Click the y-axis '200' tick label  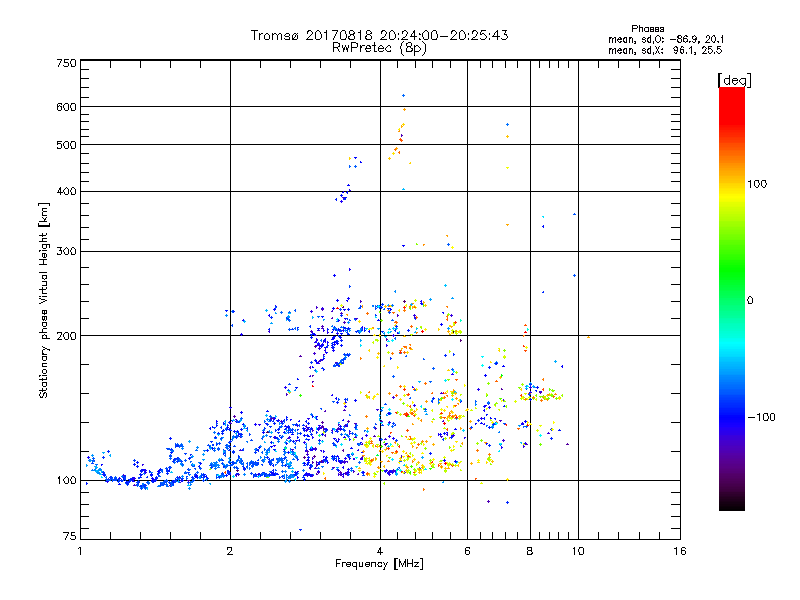click(66, 336)
